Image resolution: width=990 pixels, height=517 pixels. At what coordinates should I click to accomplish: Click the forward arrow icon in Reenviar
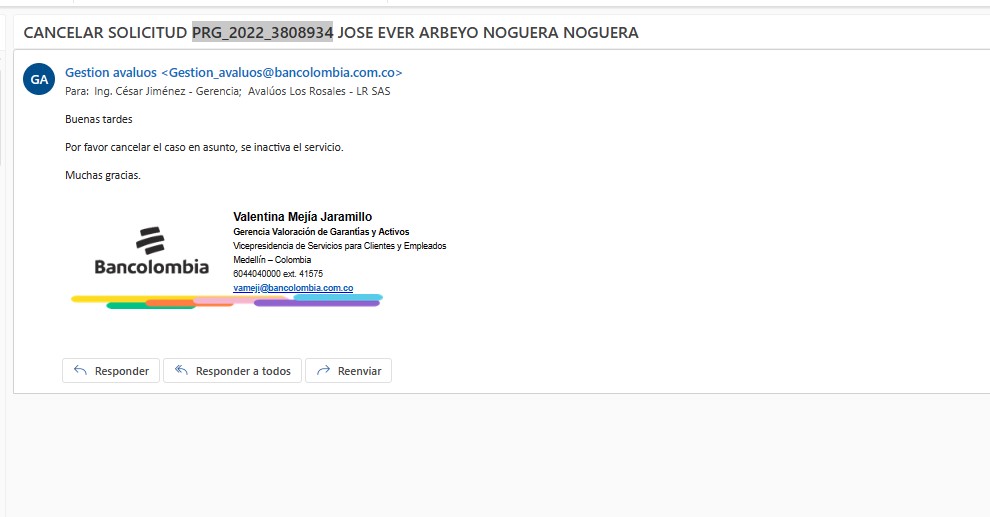(323, 370)
